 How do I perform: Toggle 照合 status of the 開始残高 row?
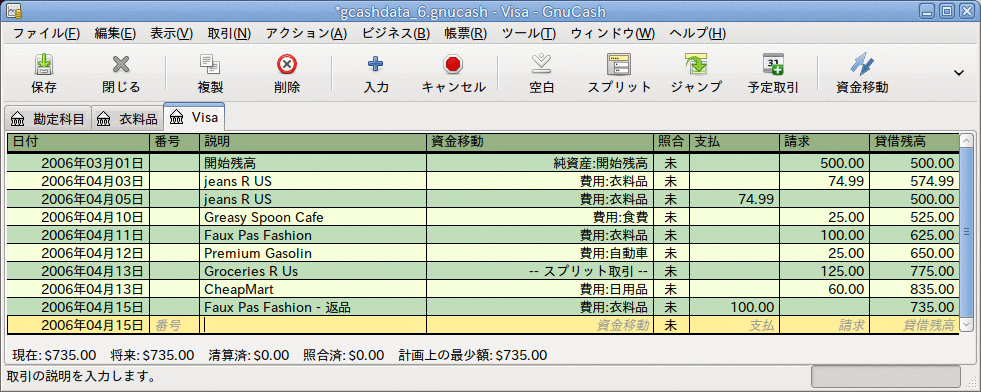pyautogui.click(x=671, y=164)
